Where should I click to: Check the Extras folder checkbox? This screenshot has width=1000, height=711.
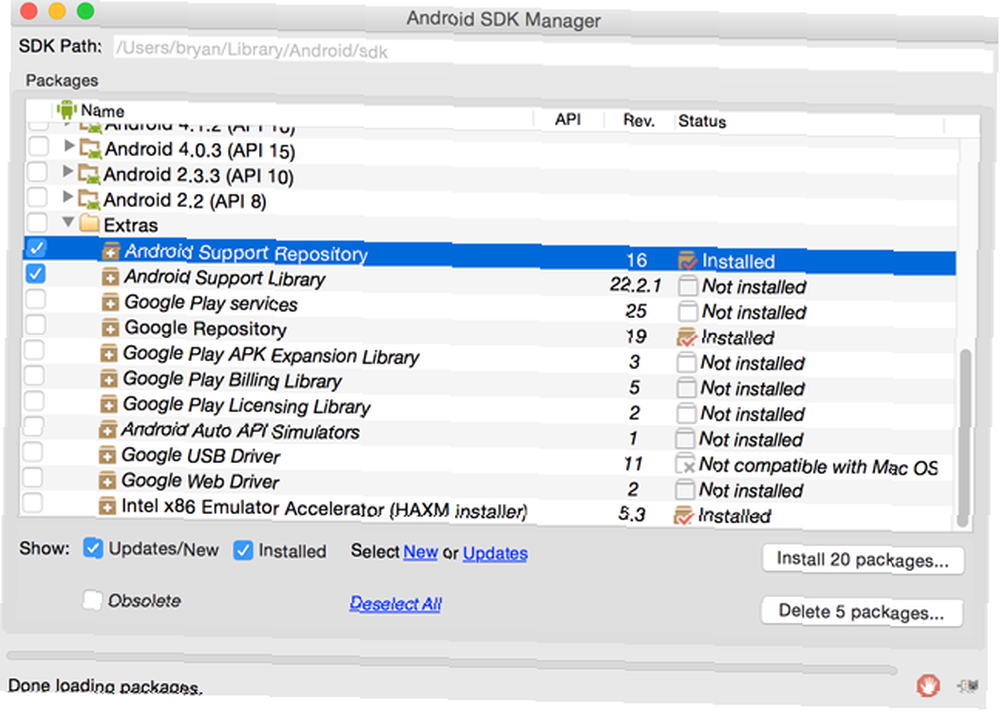(37, 223)
